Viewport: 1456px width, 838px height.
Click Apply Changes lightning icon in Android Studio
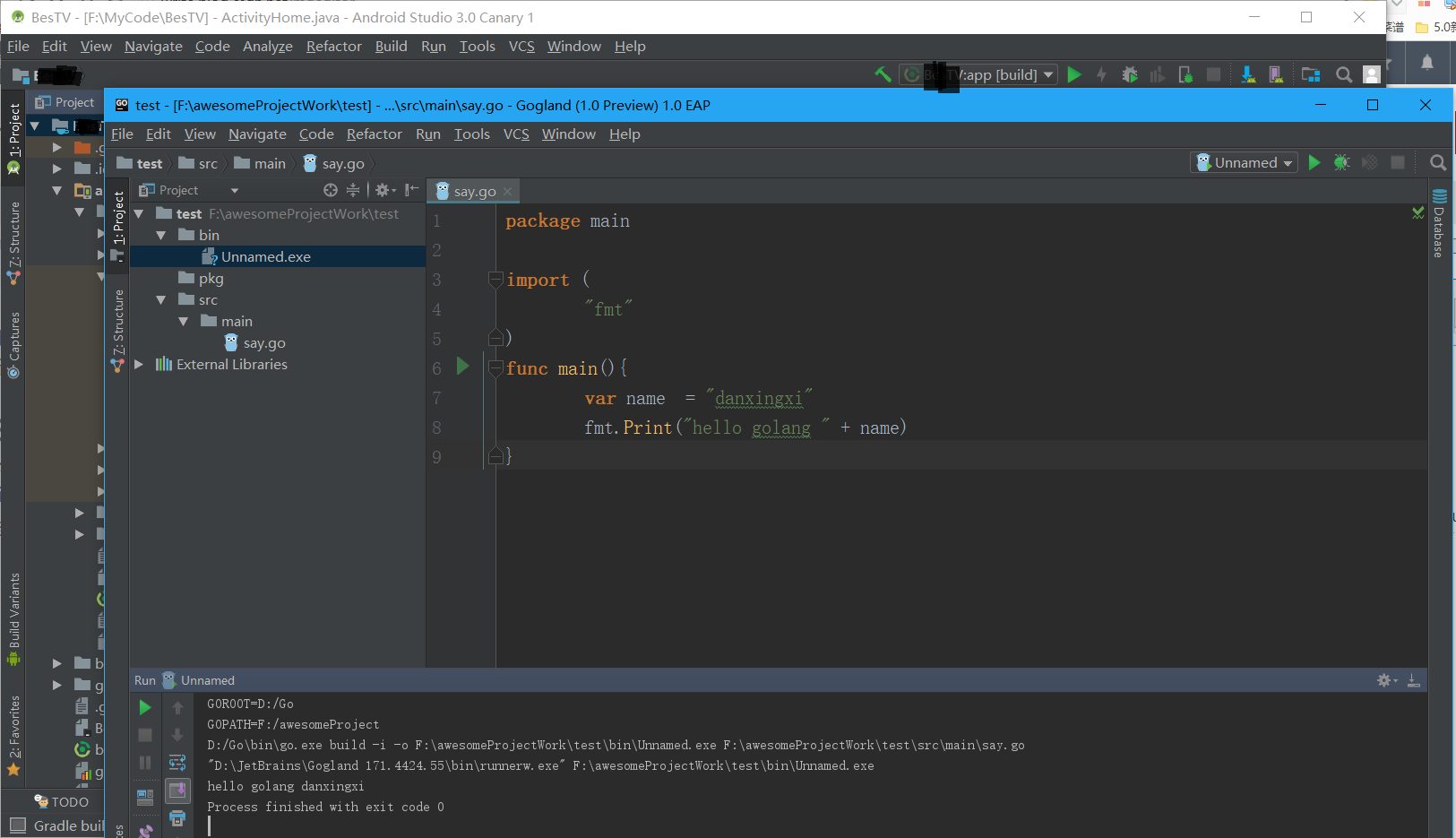(x=1102, y=74)
